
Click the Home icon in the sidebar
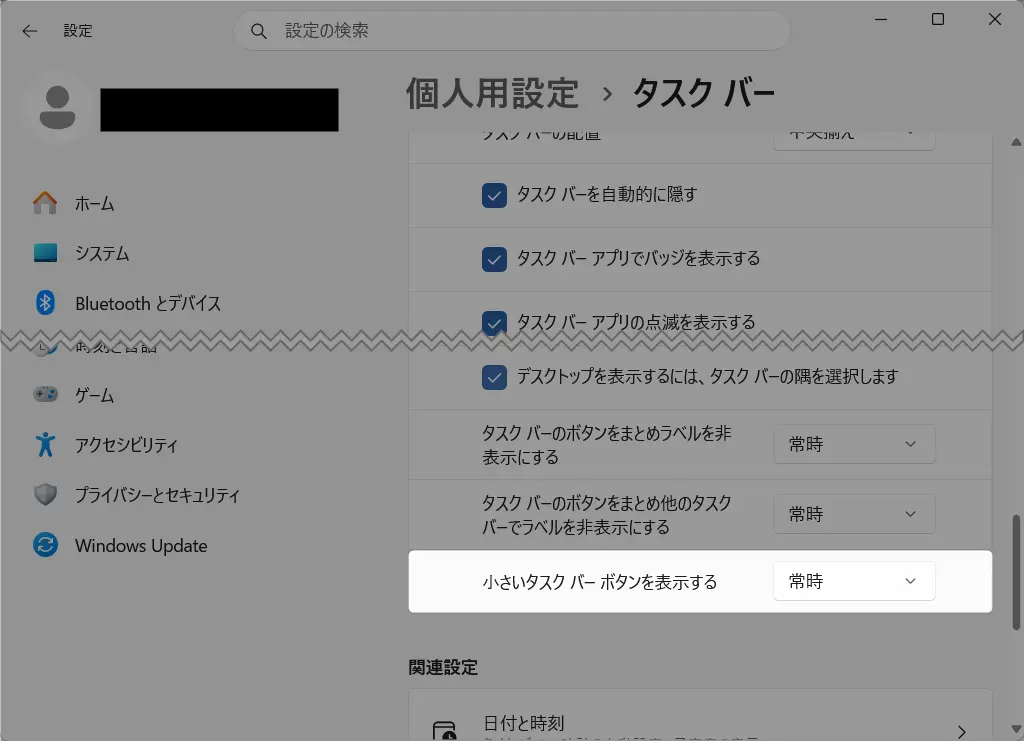coord(45,203)
